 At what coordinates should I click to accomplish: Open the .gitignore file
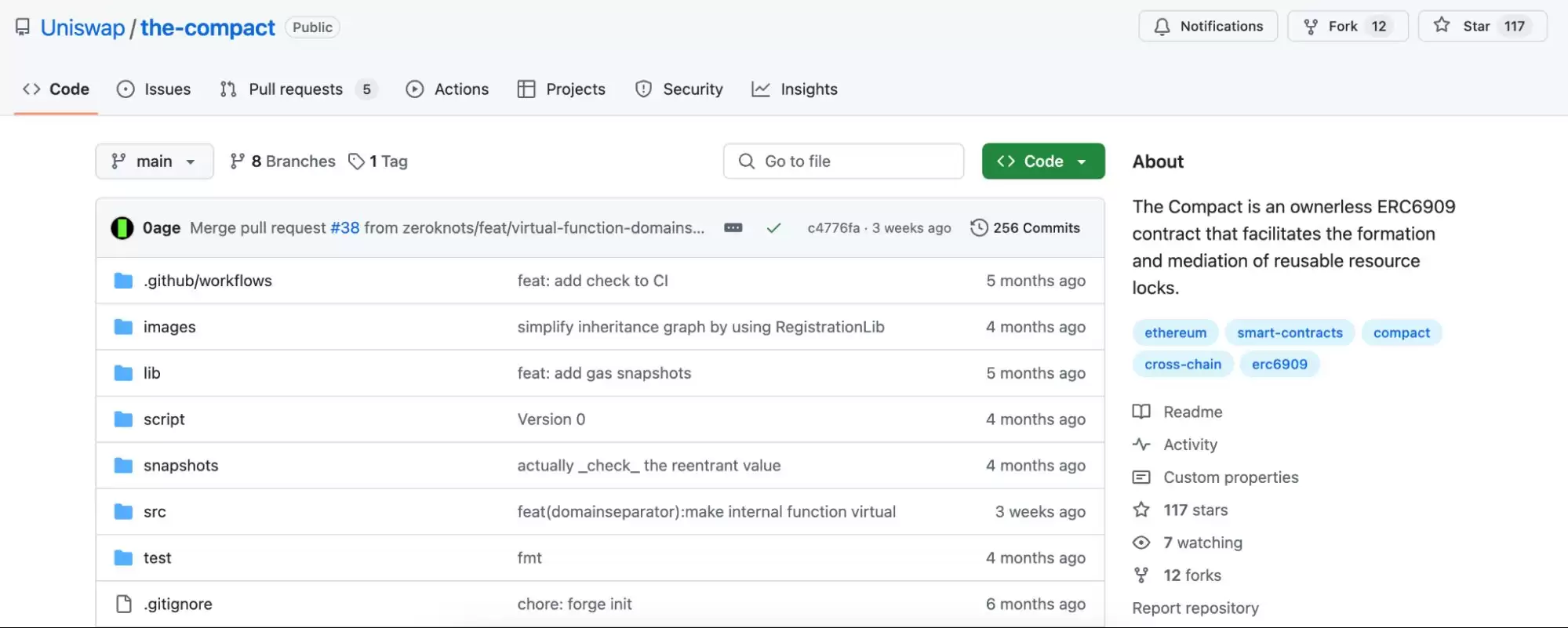177,604
